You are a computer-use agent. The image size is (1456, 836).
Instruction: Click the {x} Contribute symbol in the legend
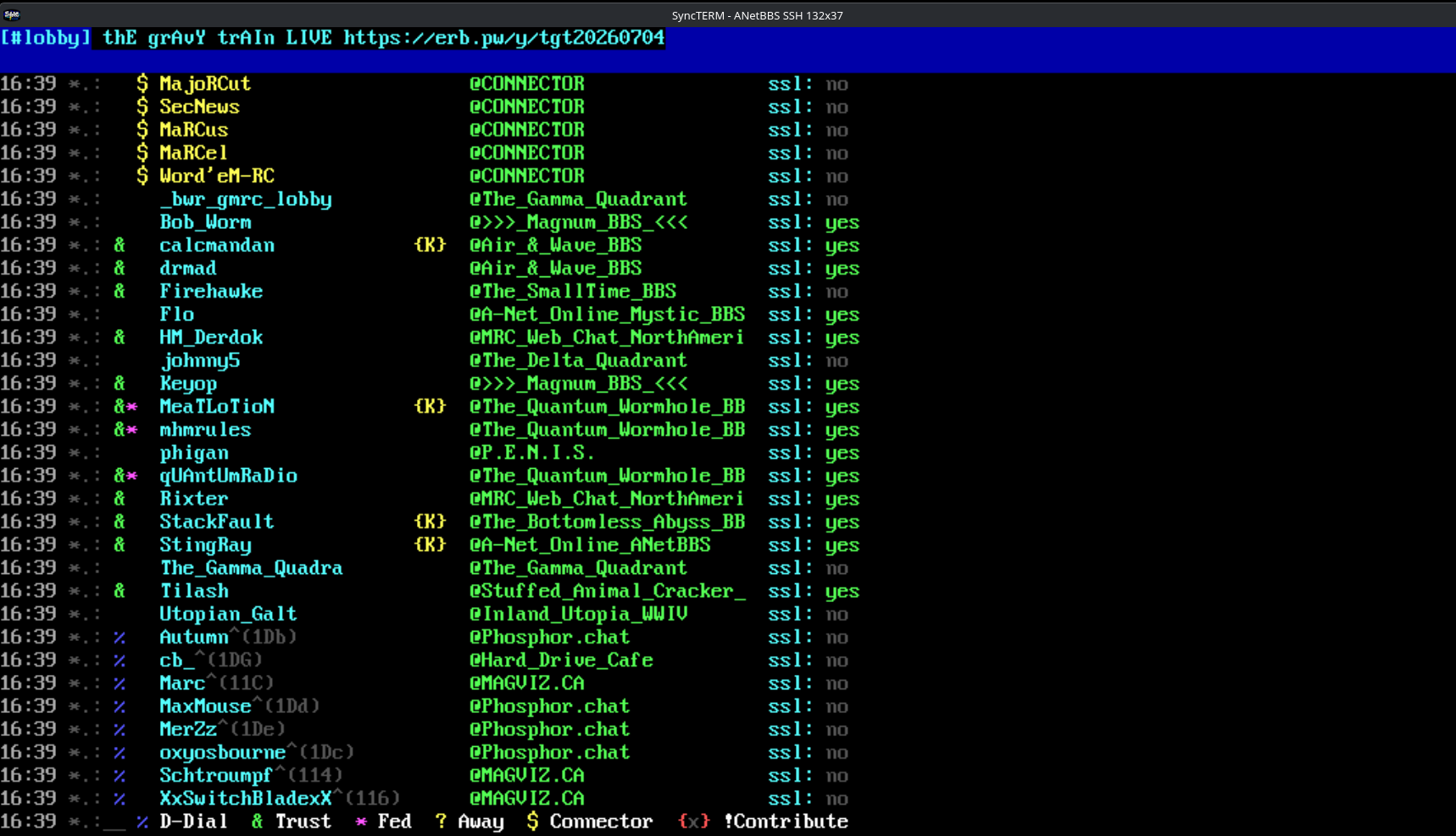pyautogui.click(x=693, y=821)
